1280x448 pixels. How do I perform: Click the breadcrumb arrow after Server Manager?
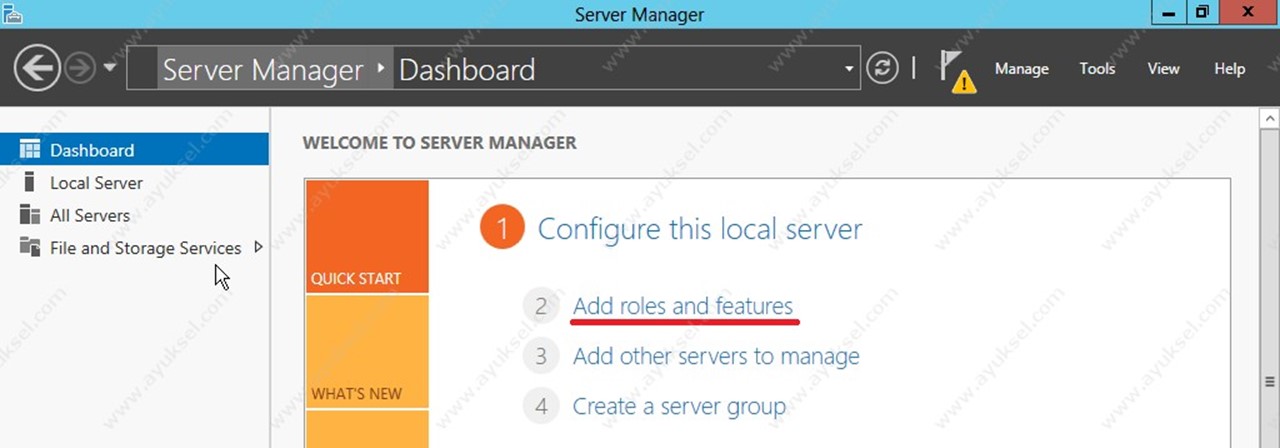pyautogui.click(x=380, y=69)
